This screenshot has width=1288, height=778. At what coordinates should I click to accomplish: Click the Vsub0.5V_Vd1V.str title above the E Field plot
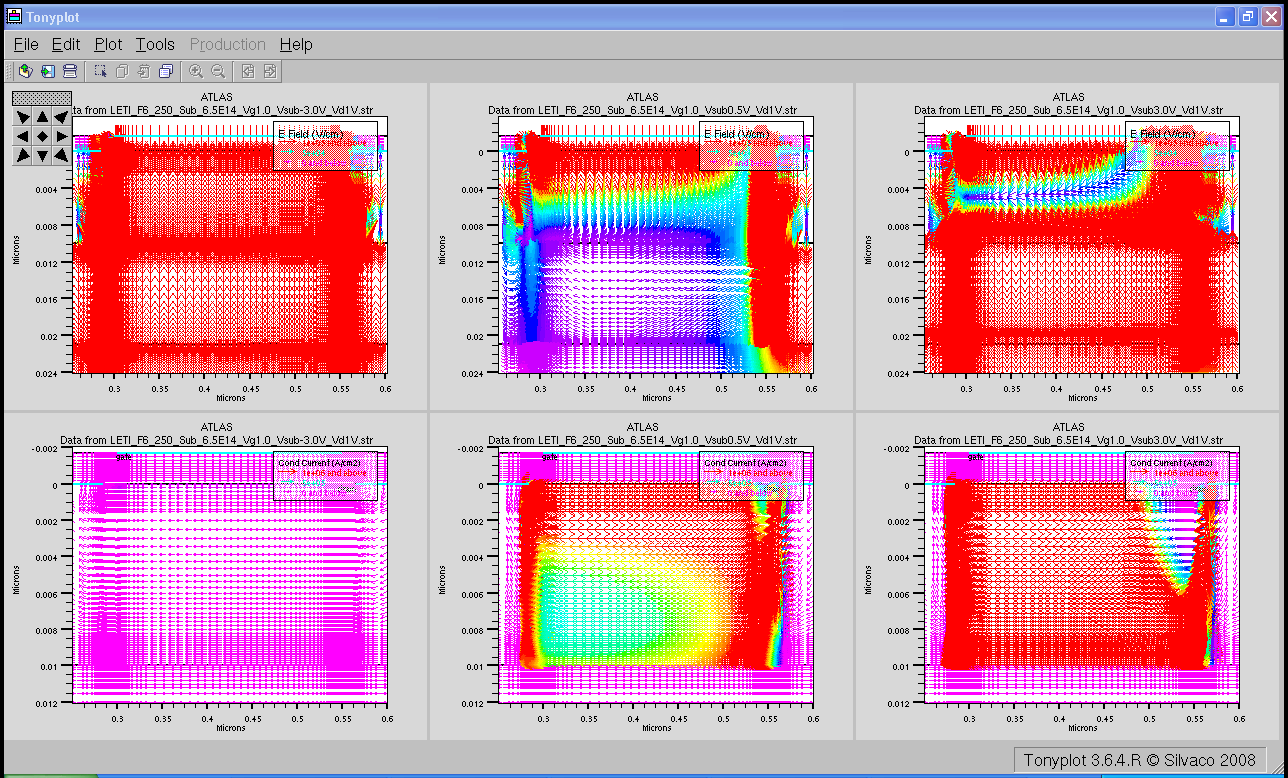[642, 109]
